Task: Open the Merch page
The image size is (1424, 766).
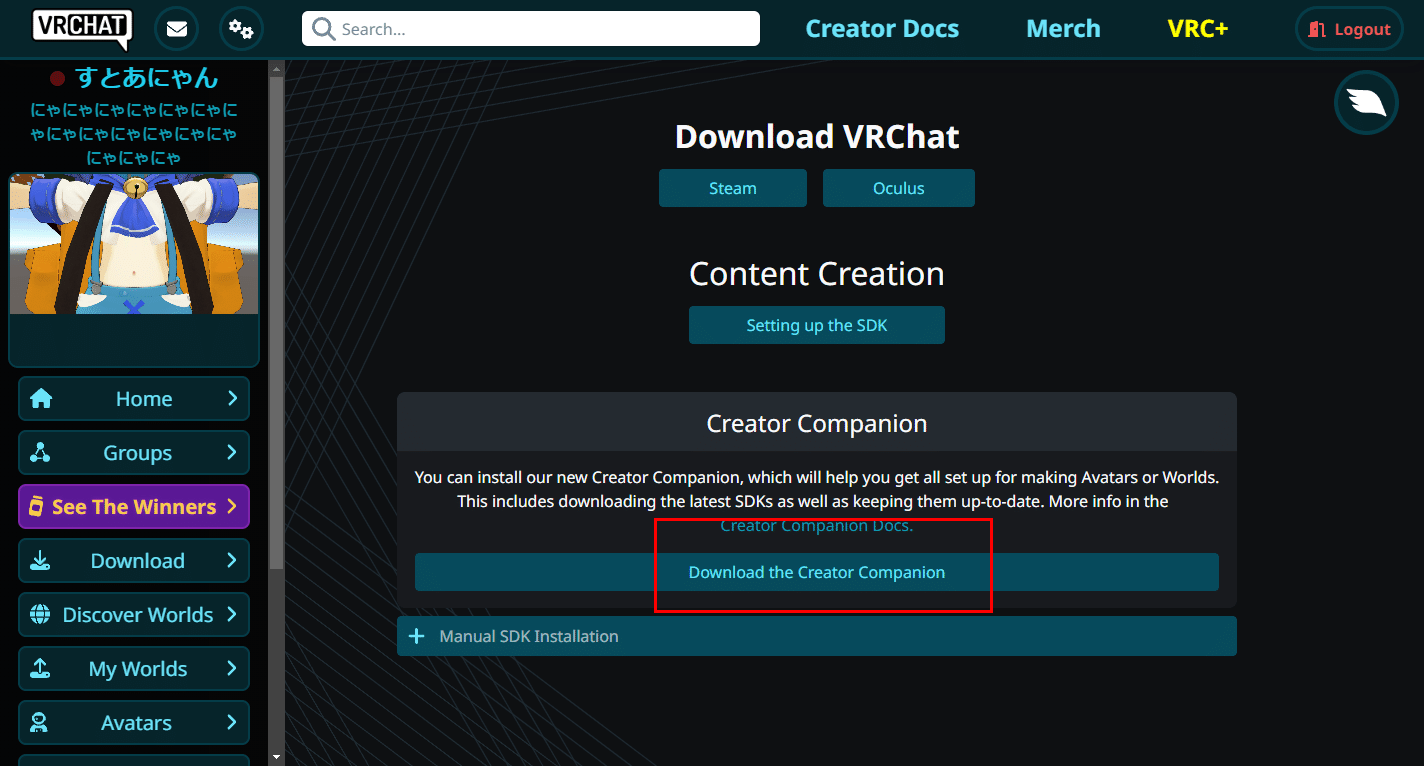Action: [x=1063, y=29]
